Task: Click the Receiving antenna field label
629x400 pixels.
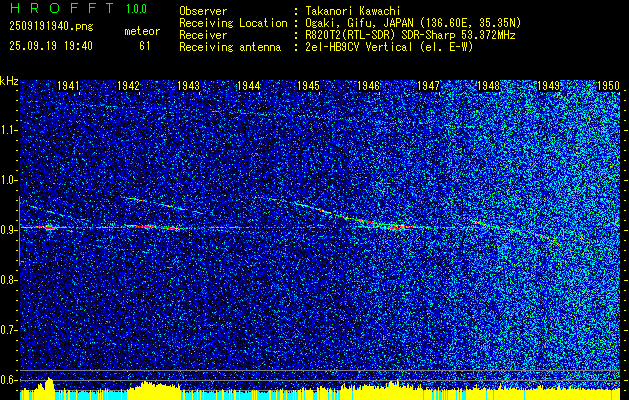Action: (230, 47)
